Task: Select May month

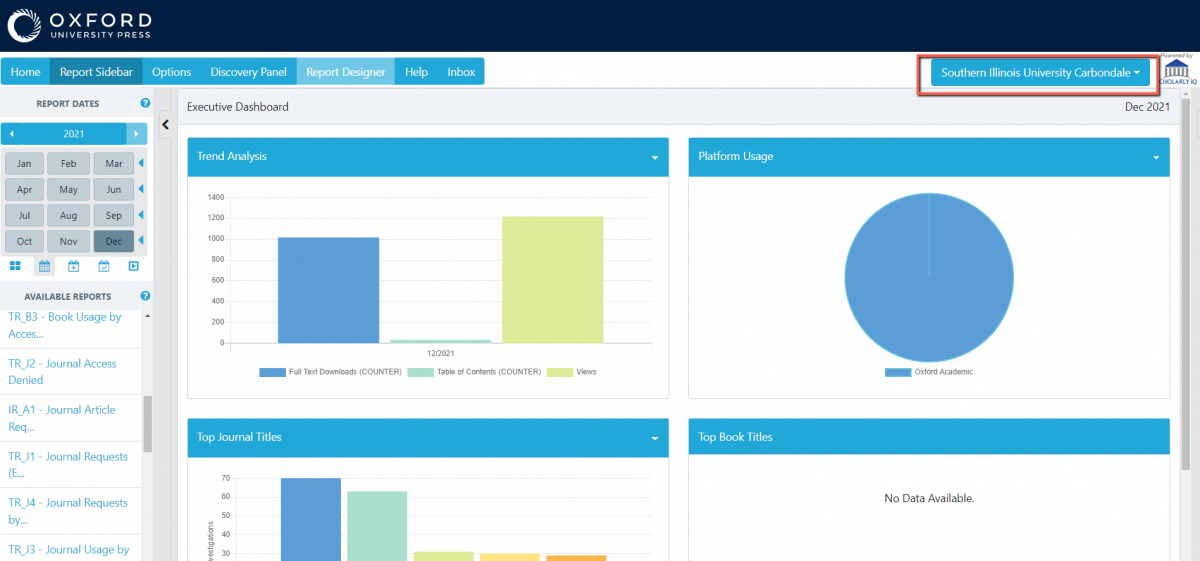Action: tap(69, 189)
